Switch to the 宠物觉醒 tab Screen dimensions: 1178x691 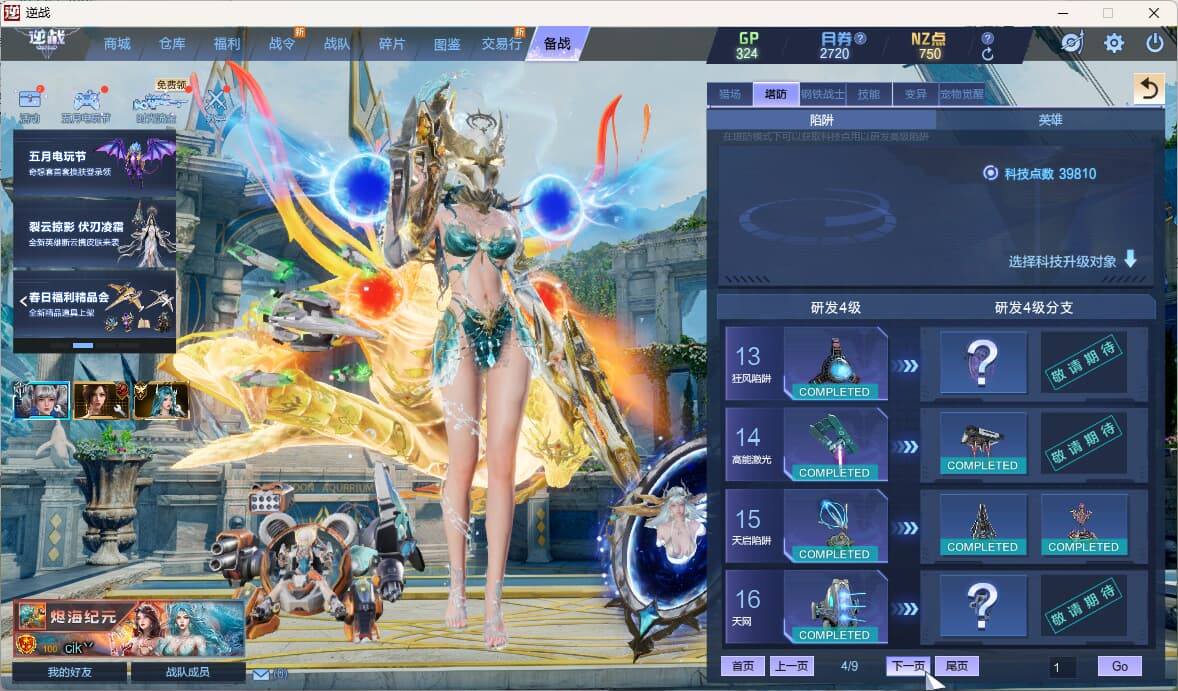click(962, 94)
